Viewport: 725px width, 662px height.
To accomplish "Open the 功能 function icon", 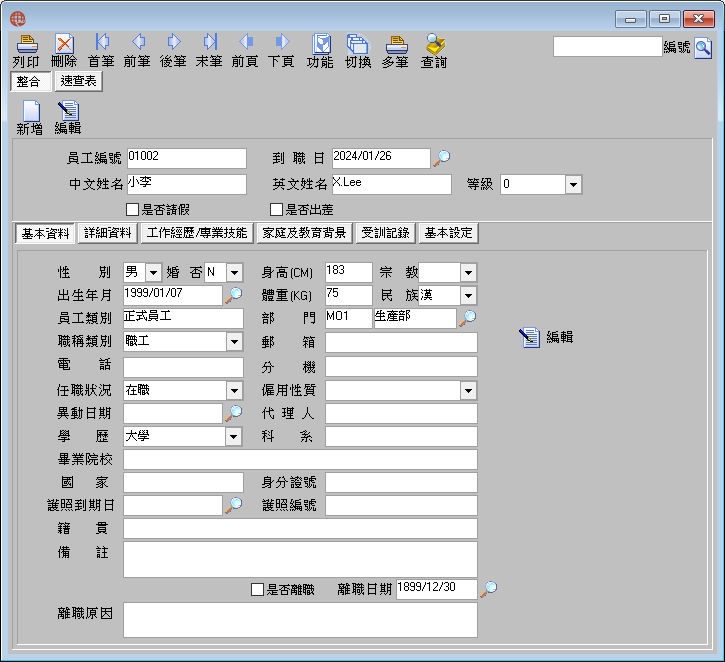I will coord(321,44).
